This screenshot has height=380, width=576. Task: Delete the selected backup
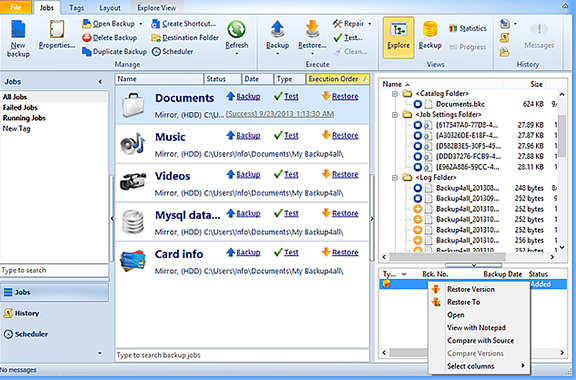pyautogui.click(x=109, y=38)
